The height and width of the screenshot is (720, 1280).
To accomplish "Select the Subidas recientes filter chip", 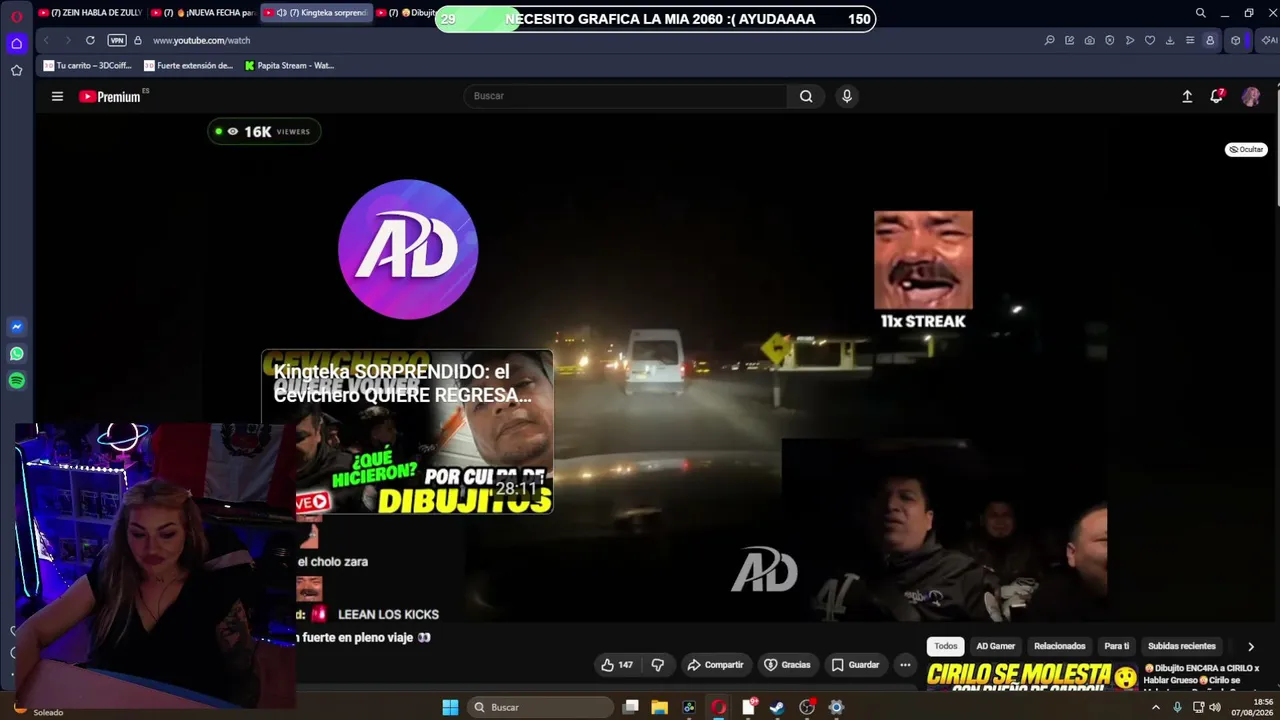I will point(1181,646).
